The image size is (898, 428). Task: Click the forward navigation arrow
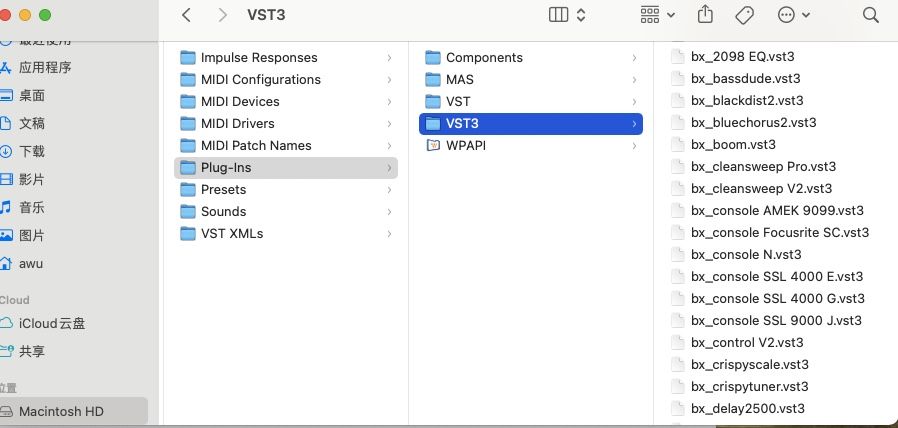(222, 15)
